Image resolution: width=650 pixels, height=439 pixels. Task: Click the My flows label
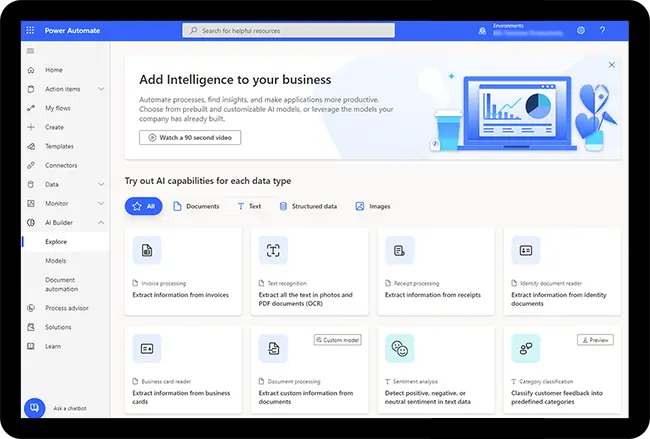[x=58, y=108]
